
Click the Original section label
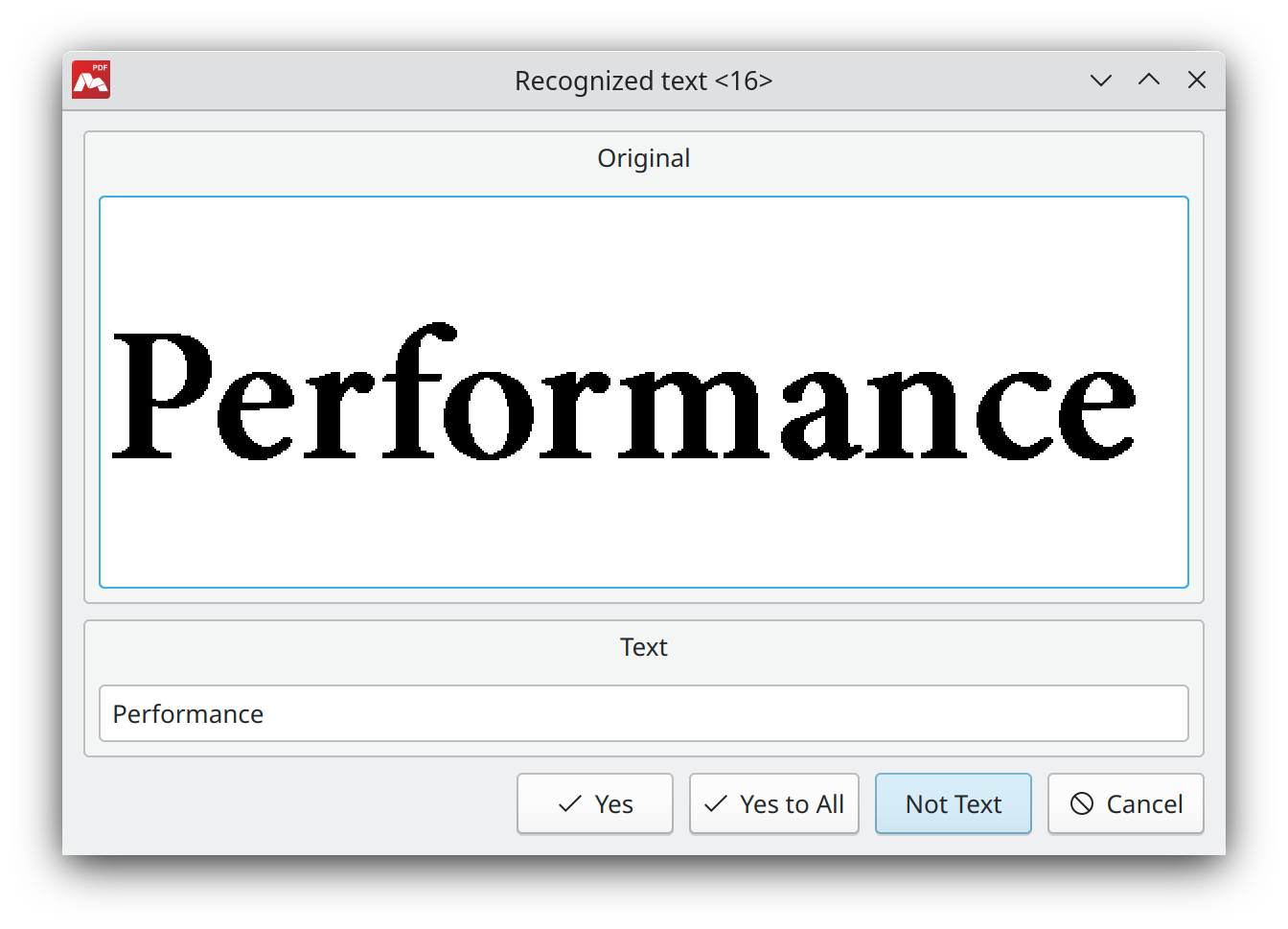tap(644, 158)
